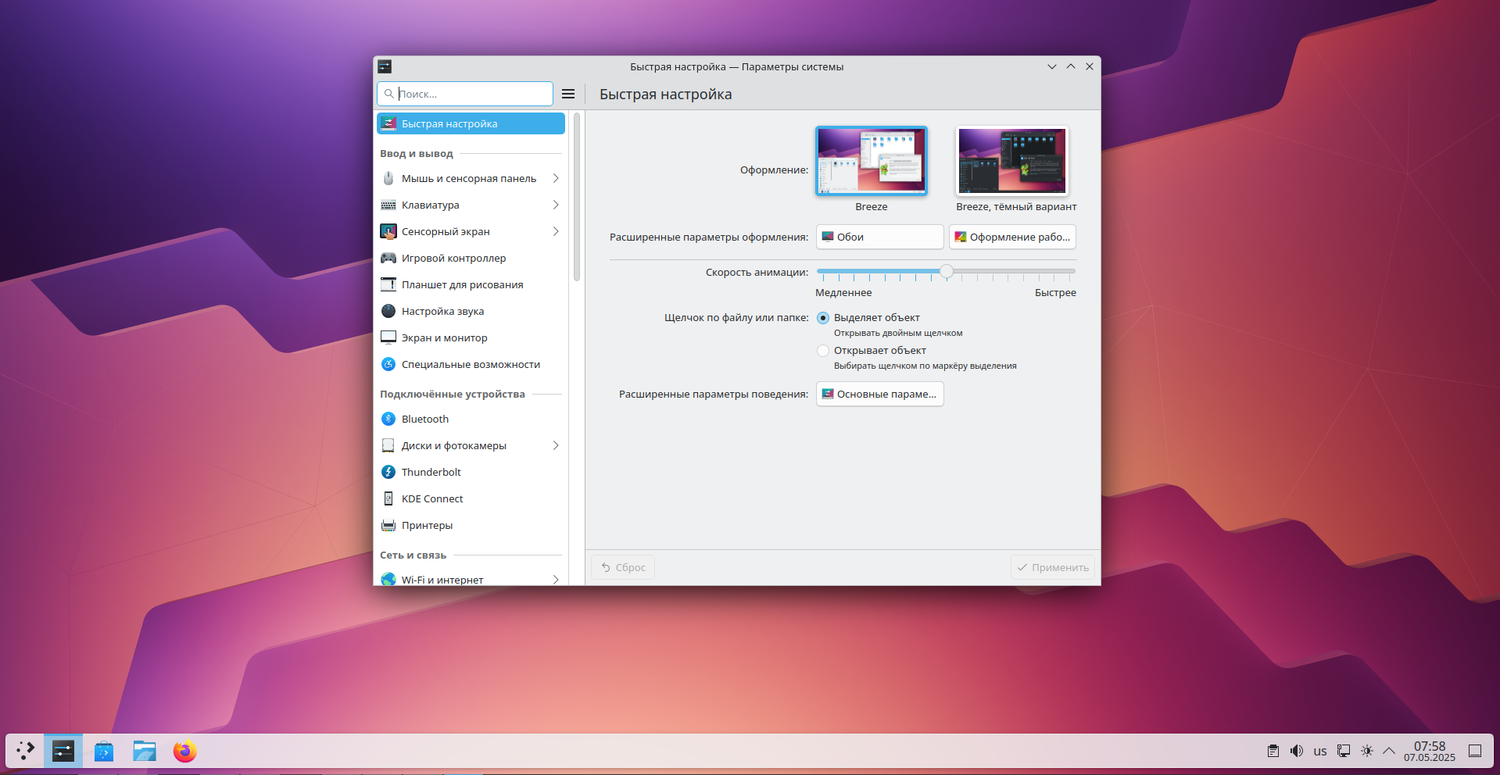
Task: Click the "Сброс" reset button
Action: (x=623, y=567)
